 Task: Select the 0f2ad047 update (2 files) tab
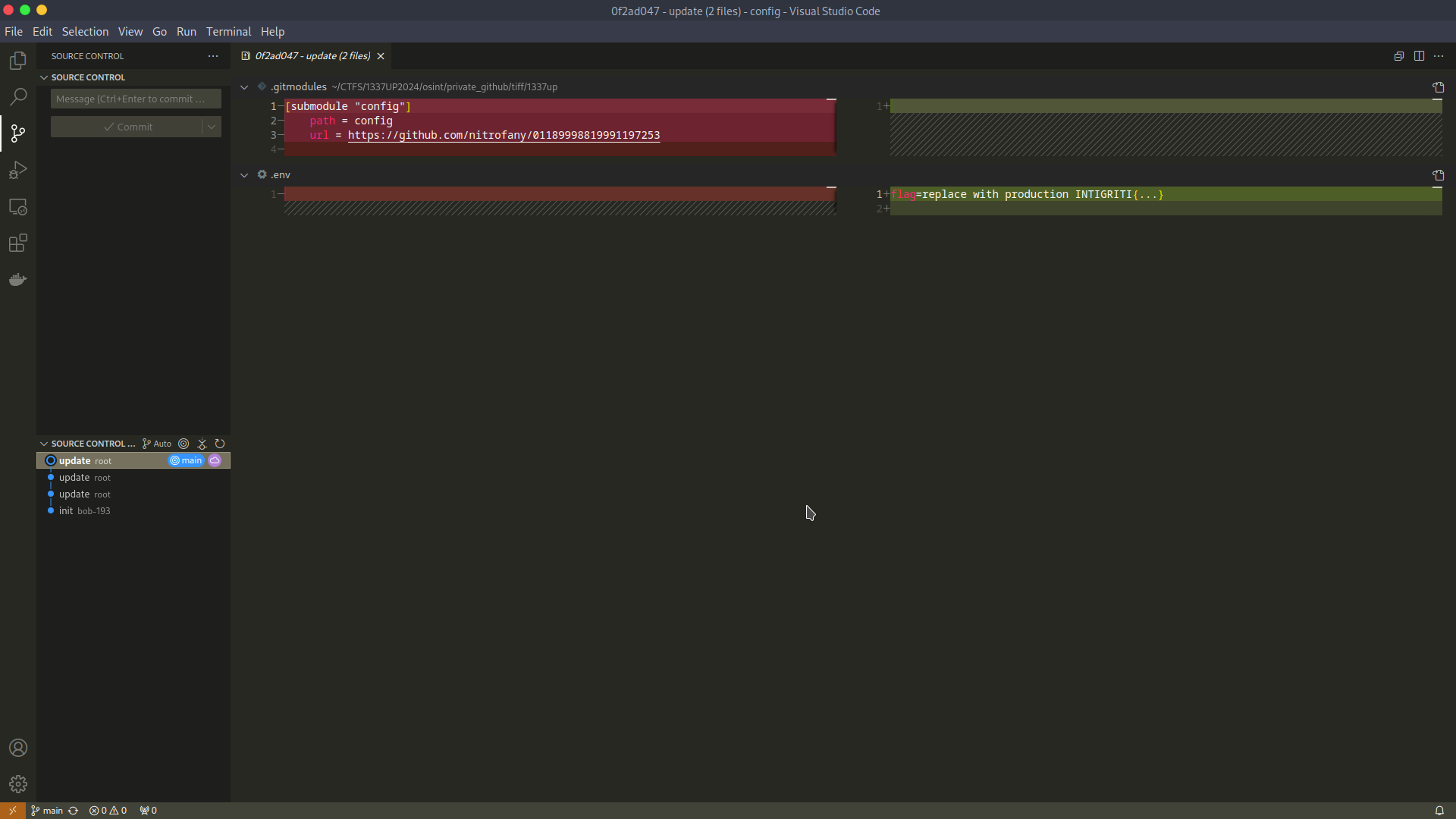(312, 56)
